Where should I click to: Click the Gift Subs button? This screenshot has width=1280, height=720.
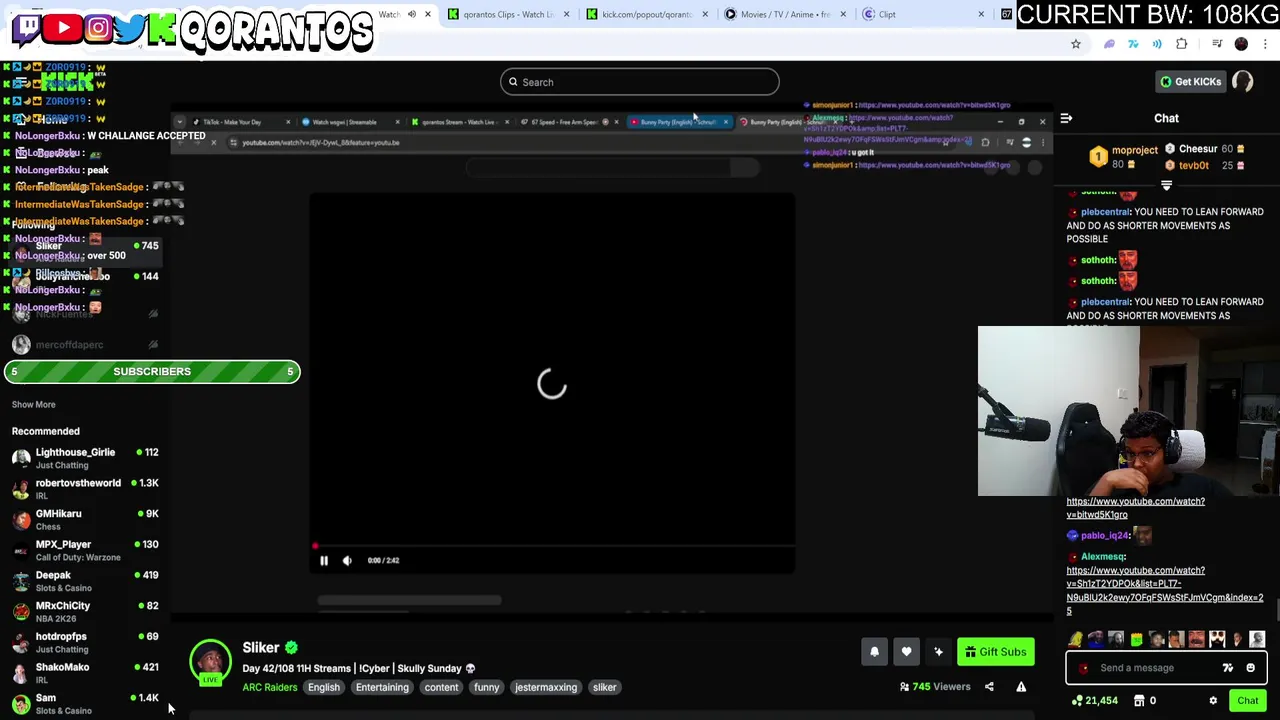coord(996,652)
